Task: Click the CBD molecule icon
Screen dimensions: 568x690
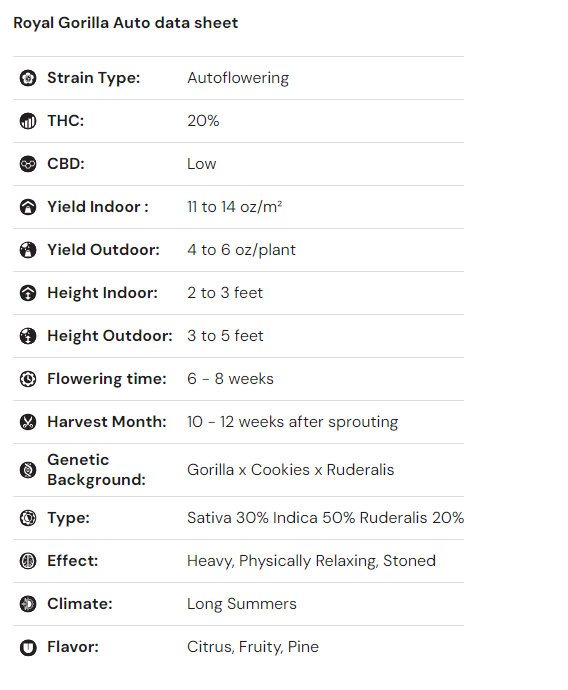Action: pos(28,164)
